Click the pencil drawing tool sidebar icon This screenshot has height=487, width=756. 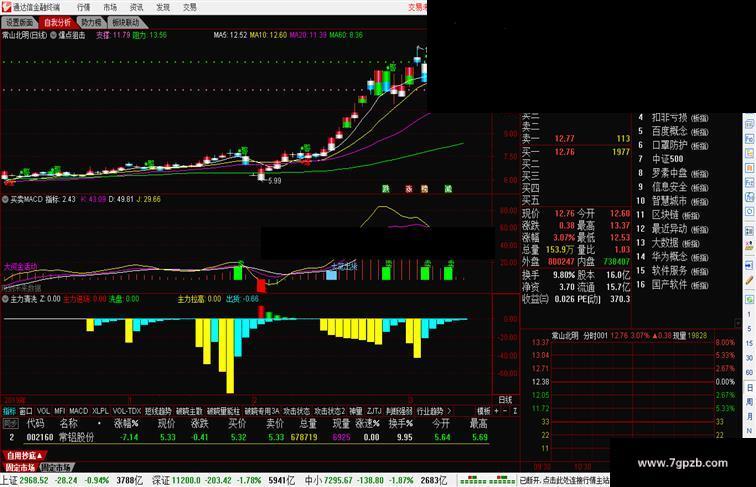point(750,280)
